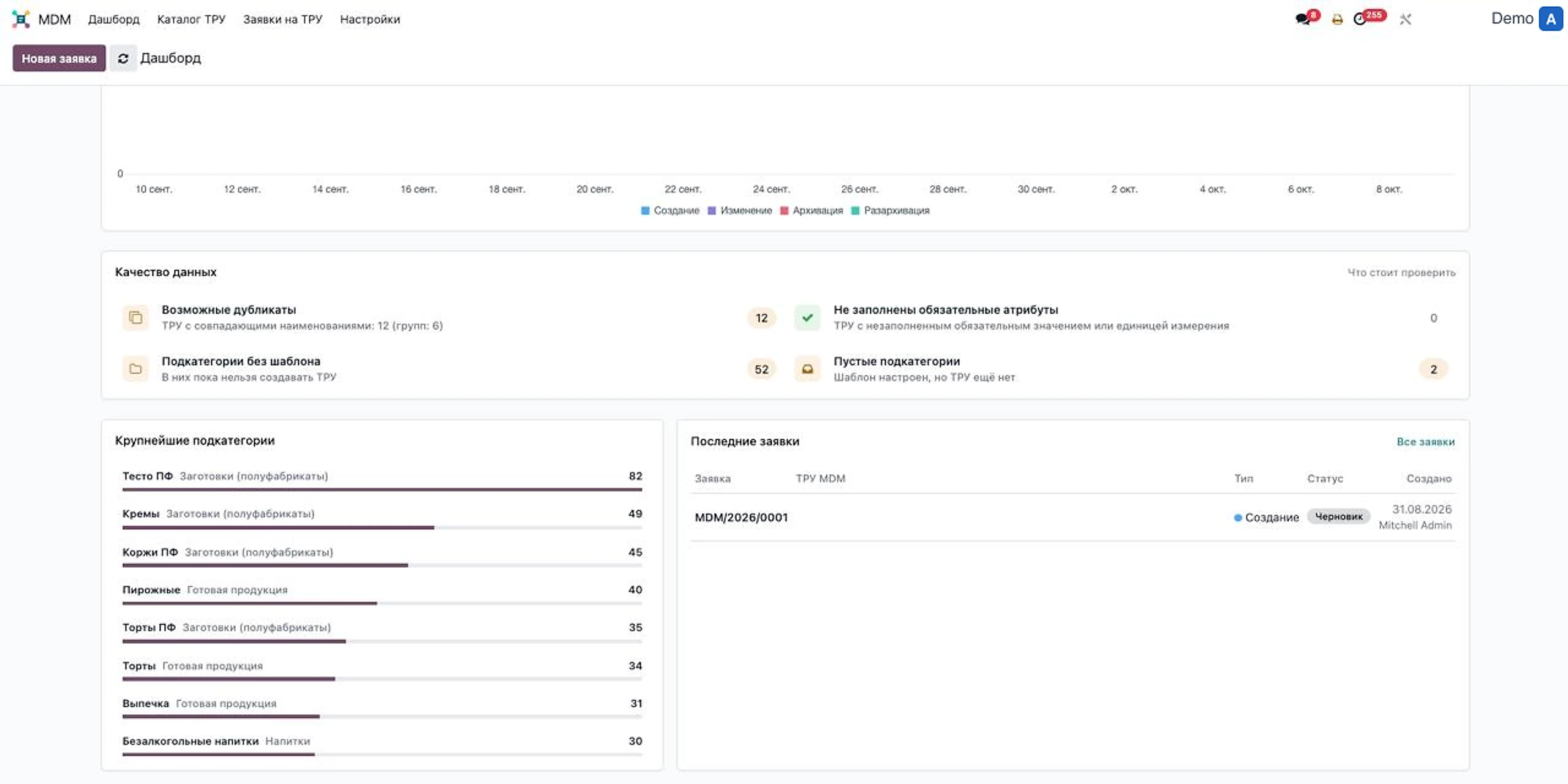Open Не заполнены обязательные атрибуты item
Screen dimensions: 1568x784
point(1121,317)
